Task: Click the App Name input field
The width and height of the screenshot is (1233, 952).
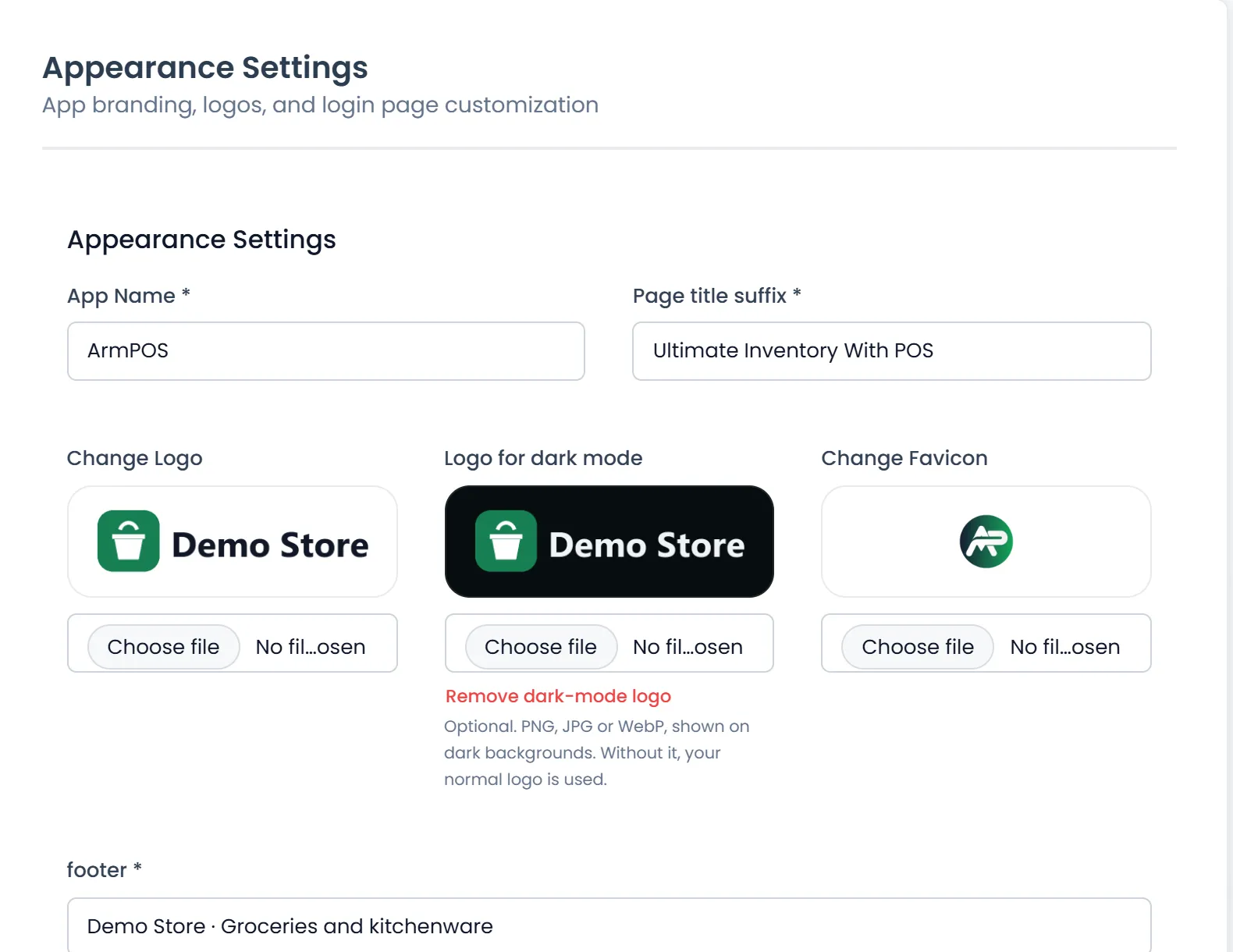Action: (326, 351)
